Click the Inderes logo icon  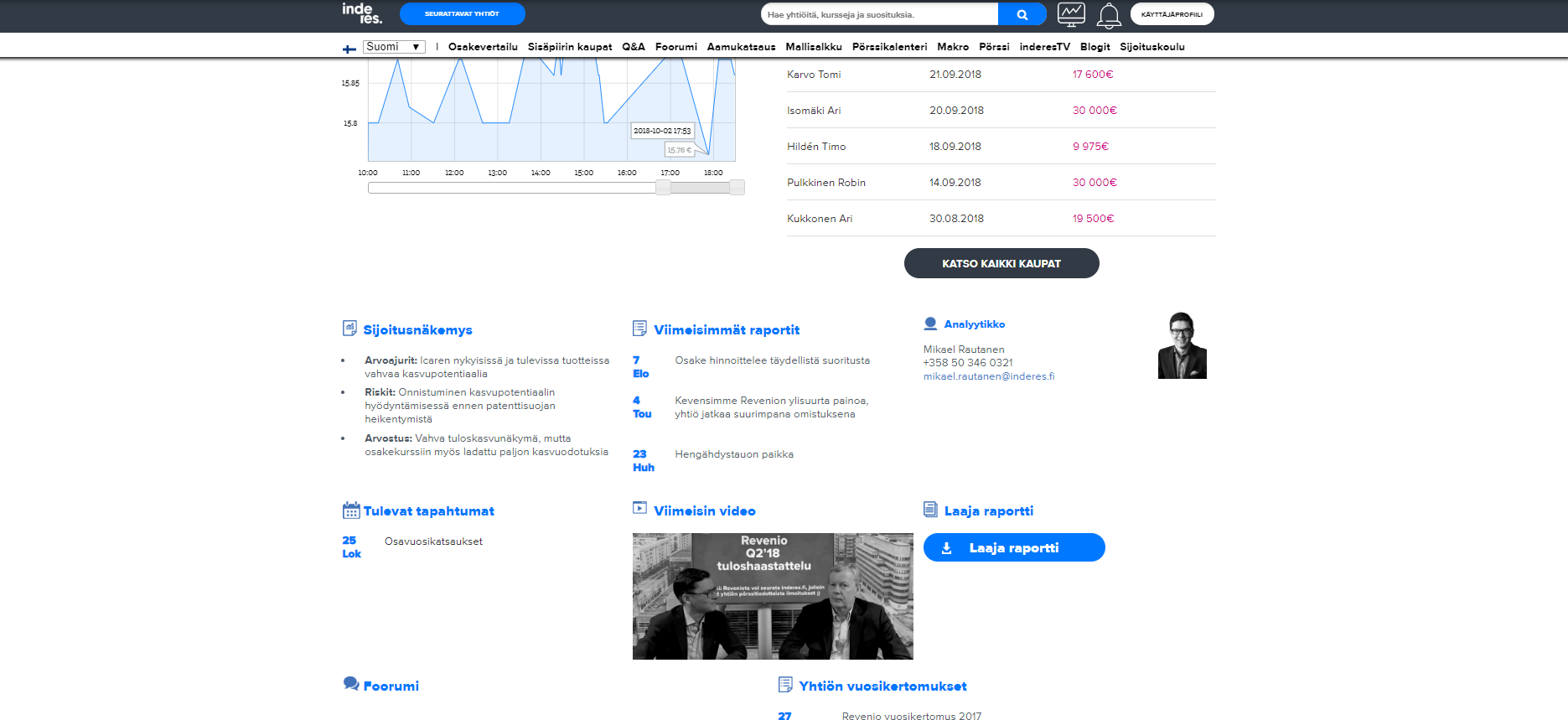point(361,13)
